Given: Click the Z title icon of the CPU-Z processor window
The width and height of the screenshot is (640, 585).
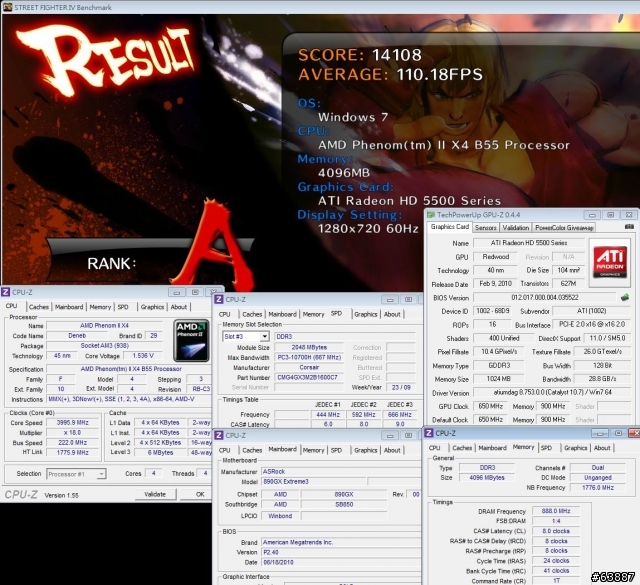Looking at the screenshot, I should tap(6, 292).
